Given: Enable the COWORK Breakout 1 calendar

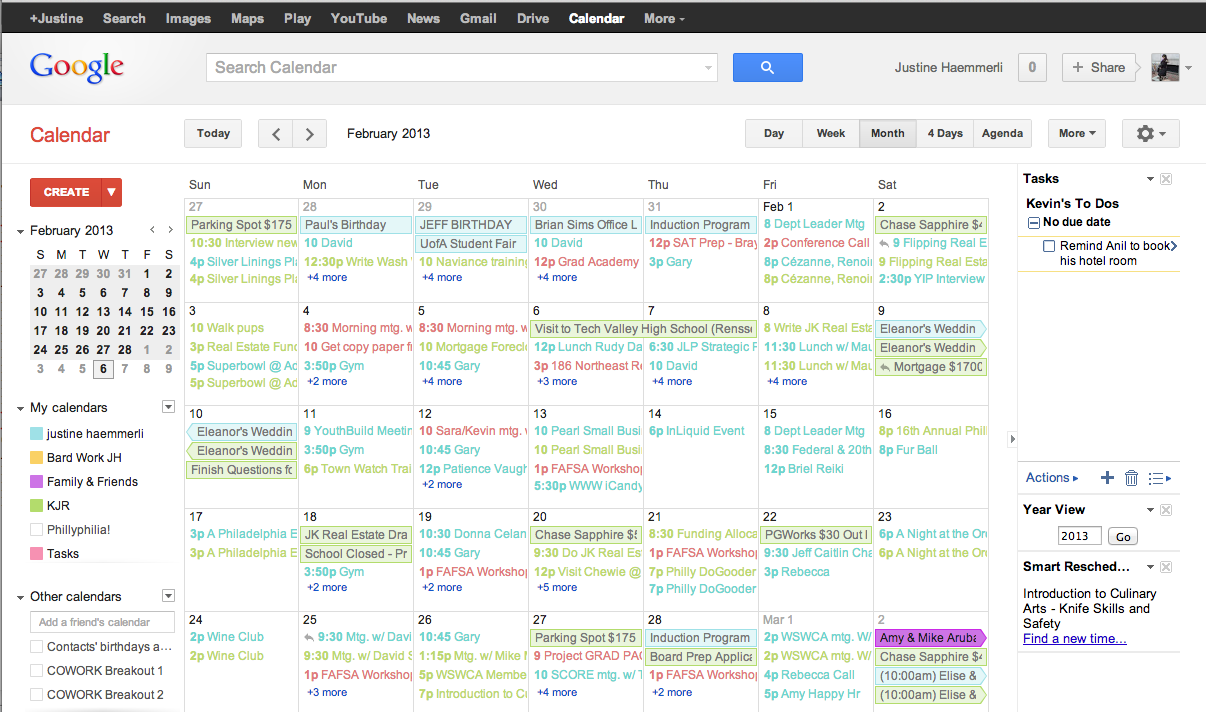Looking at the screenshot, I should 37,670.
